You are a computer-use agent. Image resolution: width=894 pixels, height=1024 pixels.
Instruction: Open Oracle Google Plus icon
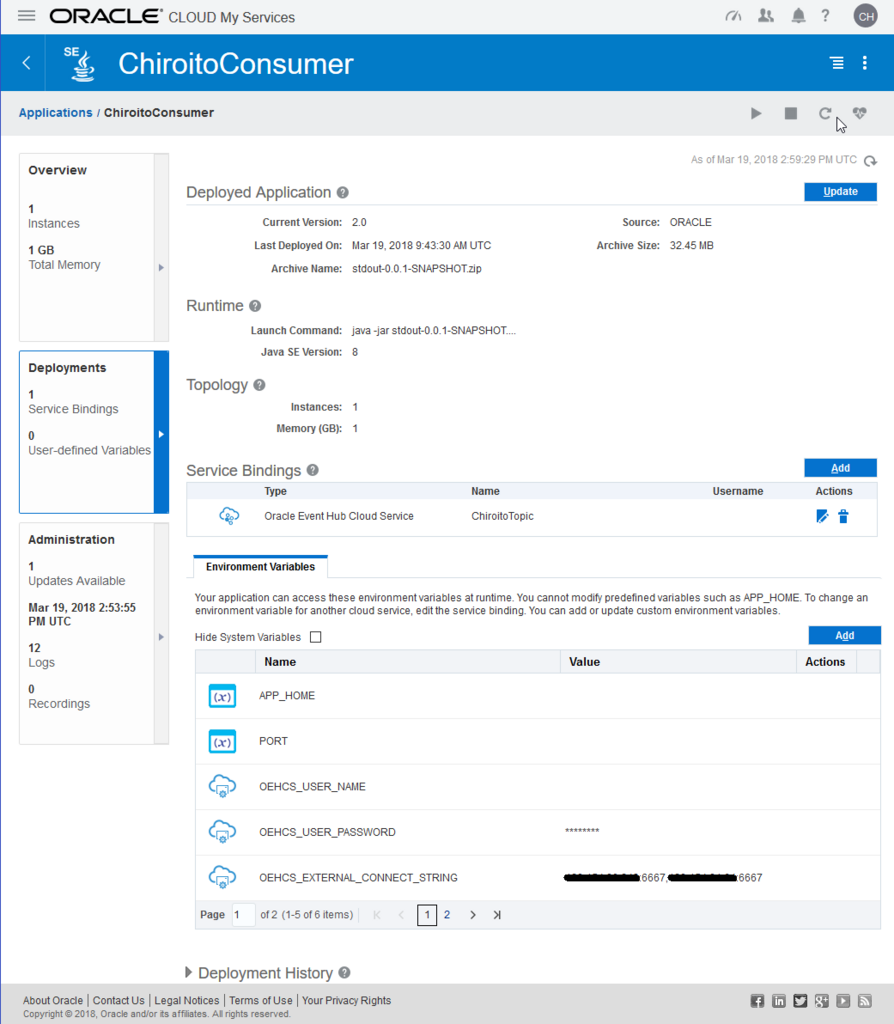[822, 1001]
